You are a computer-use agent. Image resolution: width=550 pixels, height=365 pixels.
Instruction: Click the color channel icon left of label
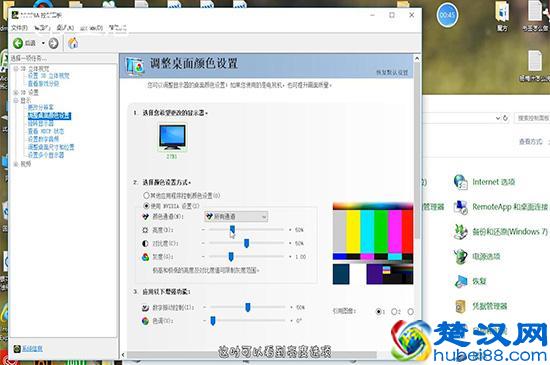coord(145,217)
